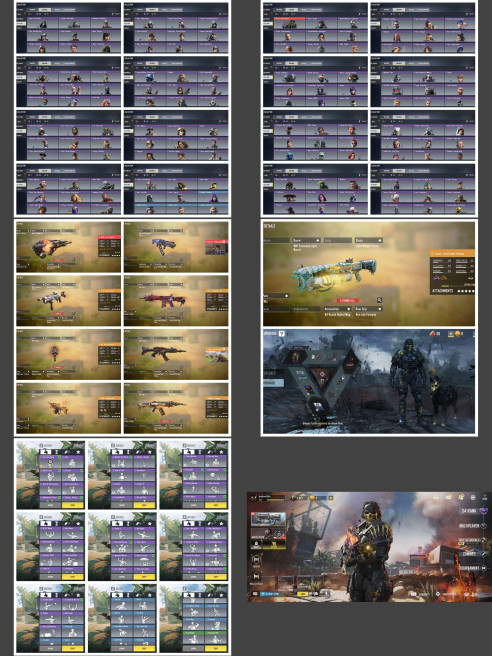This screenshot has height=656, width=492.
Task: Open the weapon loadout card in the lobby
Action: coord(268,519)
